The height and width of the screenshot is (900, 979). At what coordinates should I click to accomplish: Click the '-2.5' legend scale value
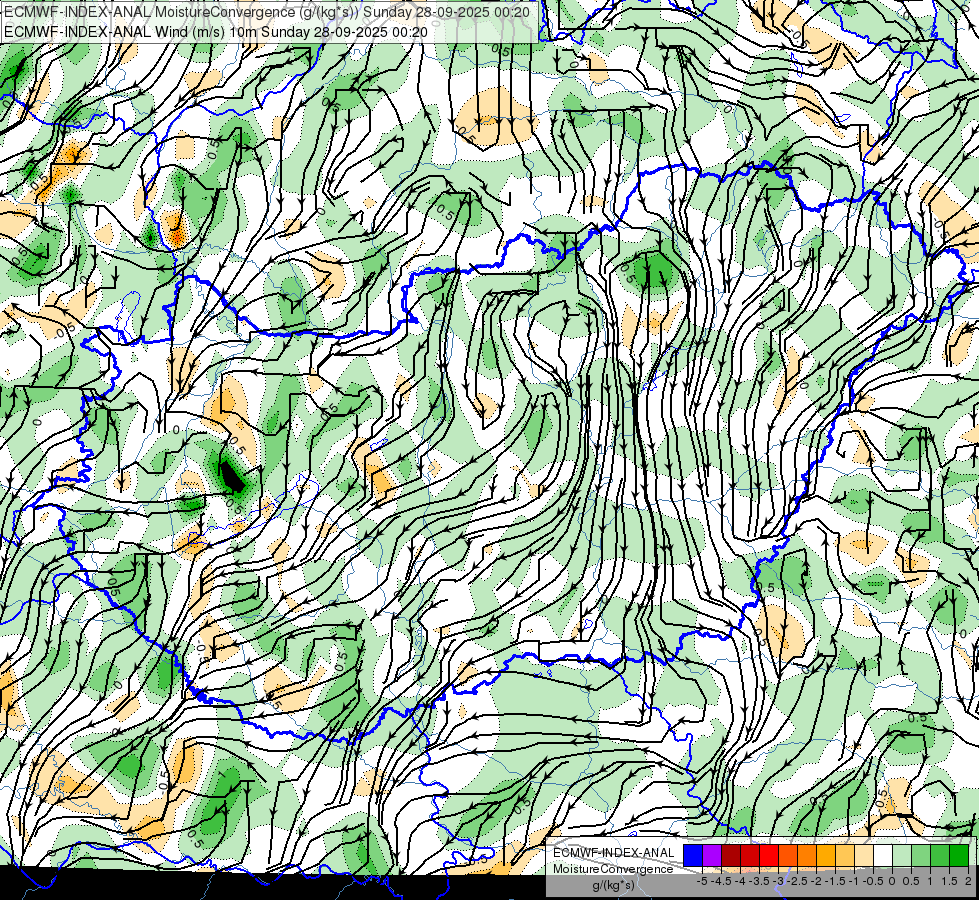point(797,881)
